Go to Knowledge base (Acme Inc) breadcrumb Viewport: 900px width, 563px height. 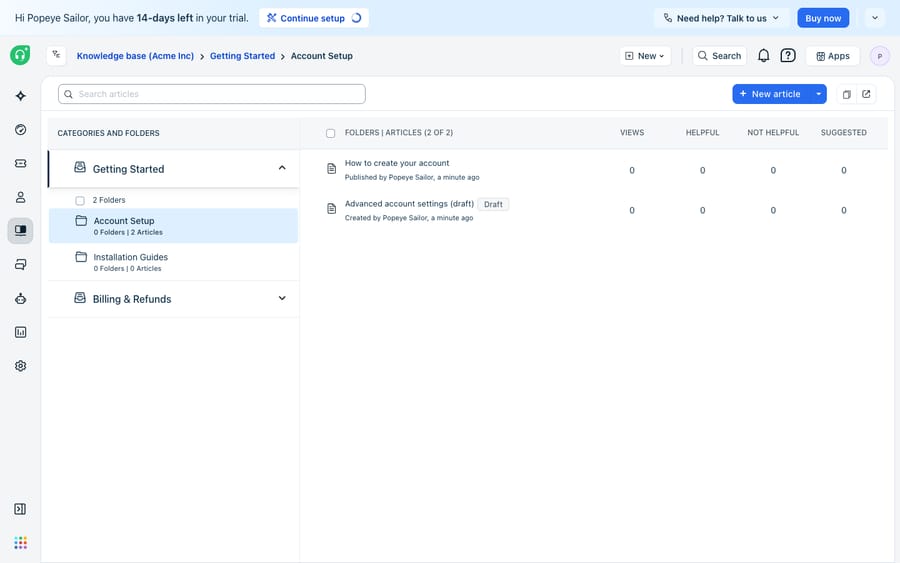[135, 56]
